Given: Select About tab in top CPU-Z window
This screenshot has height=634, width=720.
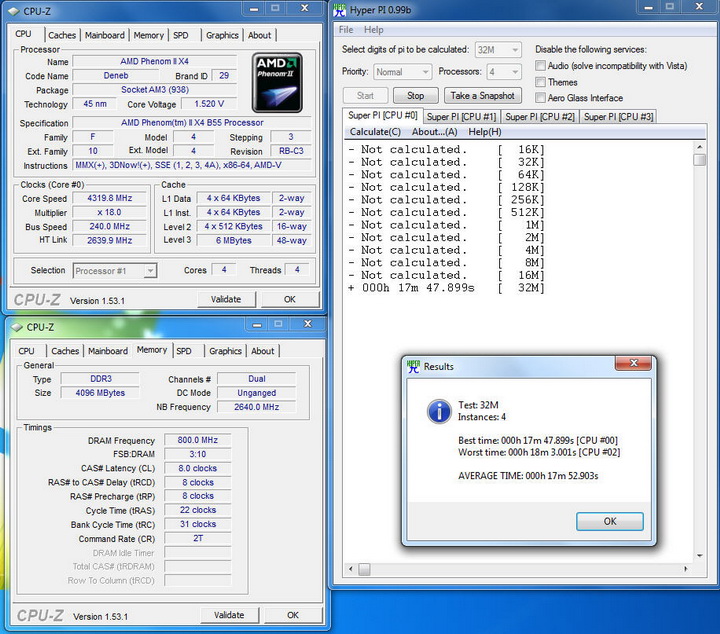Looking at the screenshot, I should pos(259,35).
